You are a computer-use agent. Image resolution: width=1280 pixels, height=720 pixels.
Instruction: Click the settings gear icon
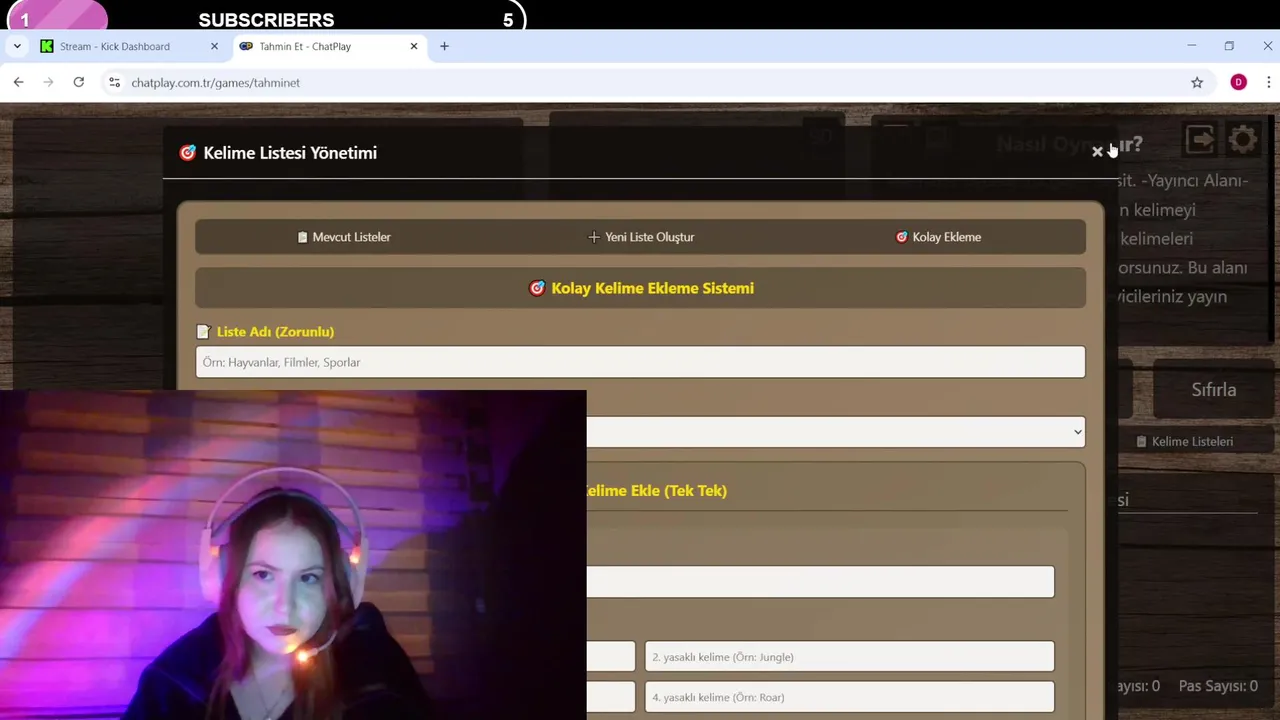pyautogui.click(x=1243, y=140)
